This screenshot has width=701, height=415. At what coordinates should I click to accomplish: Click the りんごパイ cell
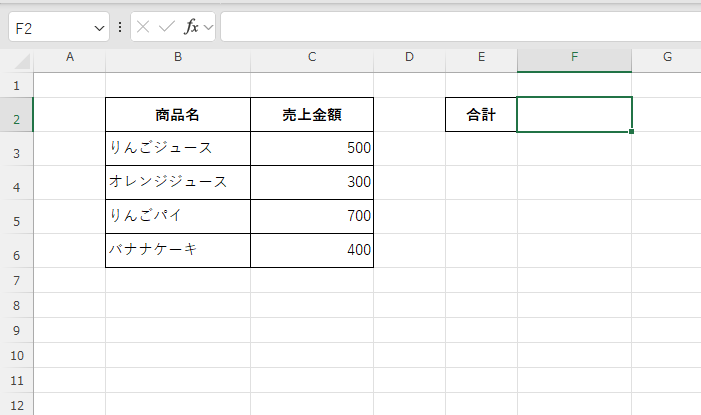tap(178, 216)
